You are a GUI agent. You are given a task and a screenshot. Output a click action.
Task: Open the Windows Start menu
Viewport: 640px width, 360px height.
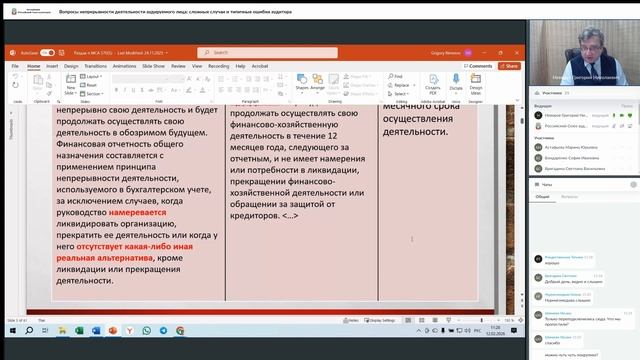click(13, 331)
